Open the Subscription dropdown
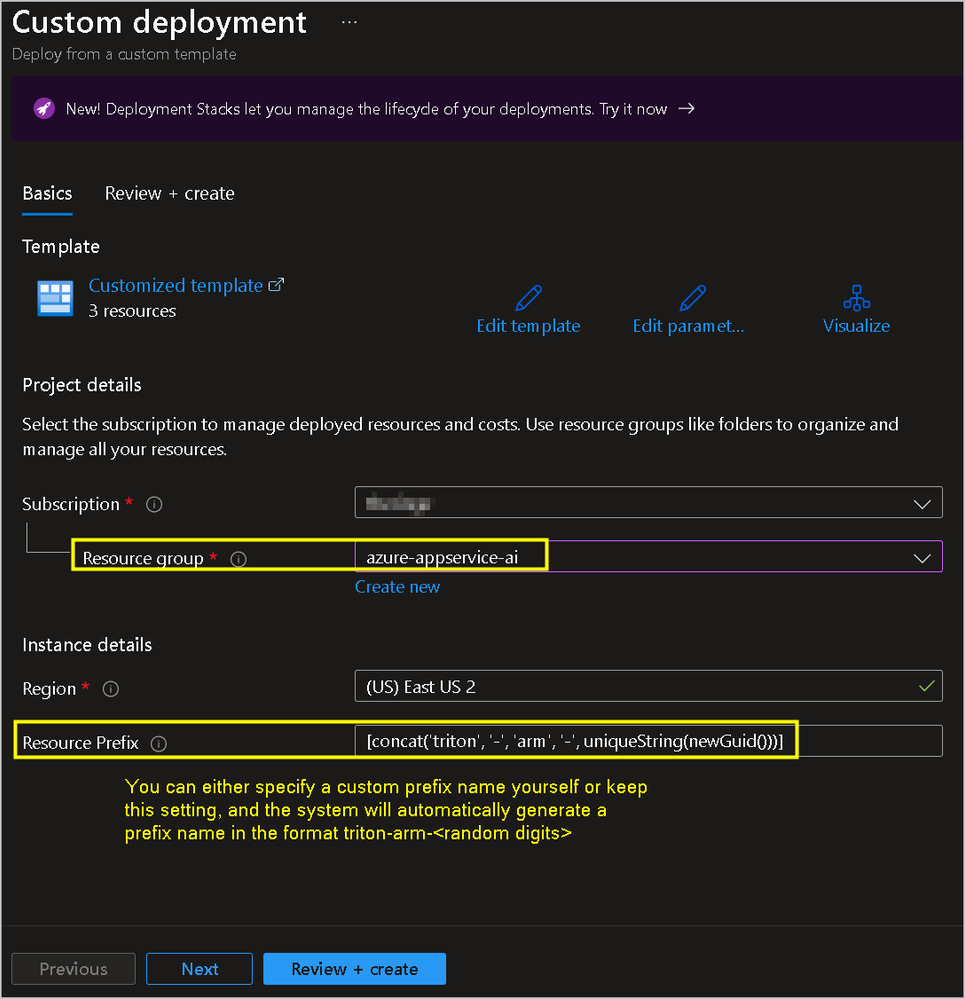 click(648, 503)
